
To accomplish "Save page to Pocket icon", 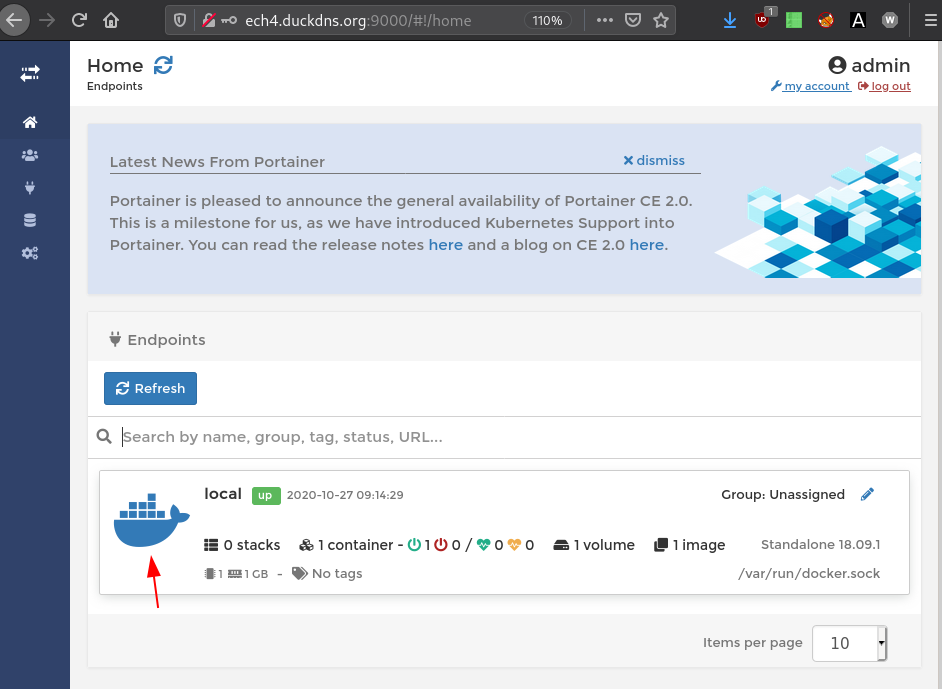I will point(633,20).
